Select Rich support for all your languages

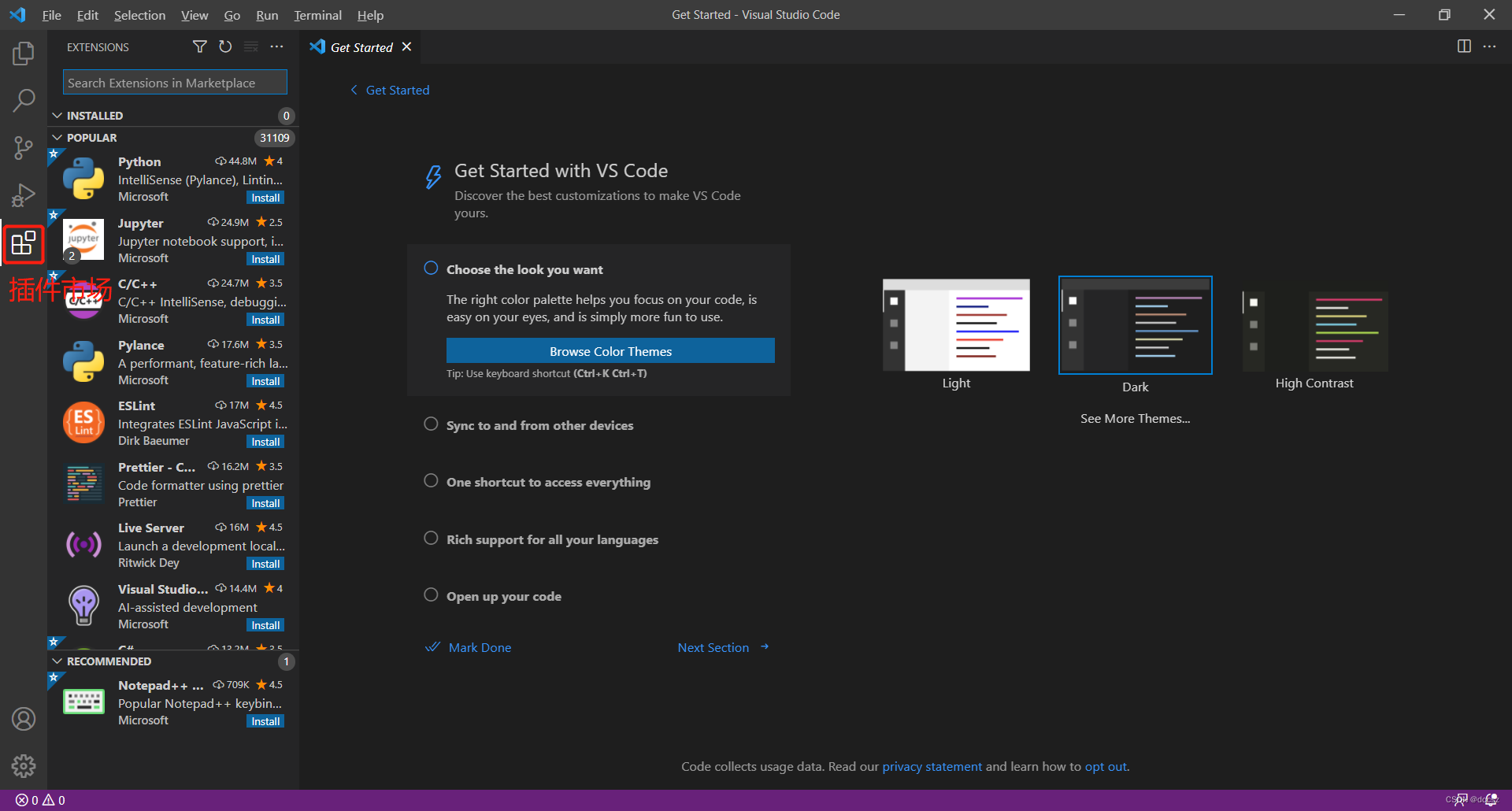[x=552, y=539]
